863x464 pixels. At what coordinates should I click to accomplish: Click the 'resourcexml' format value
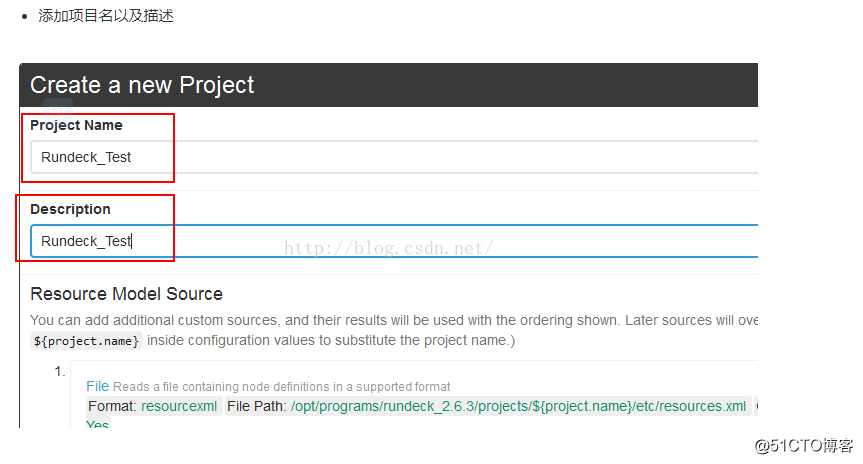pos(179,406)
